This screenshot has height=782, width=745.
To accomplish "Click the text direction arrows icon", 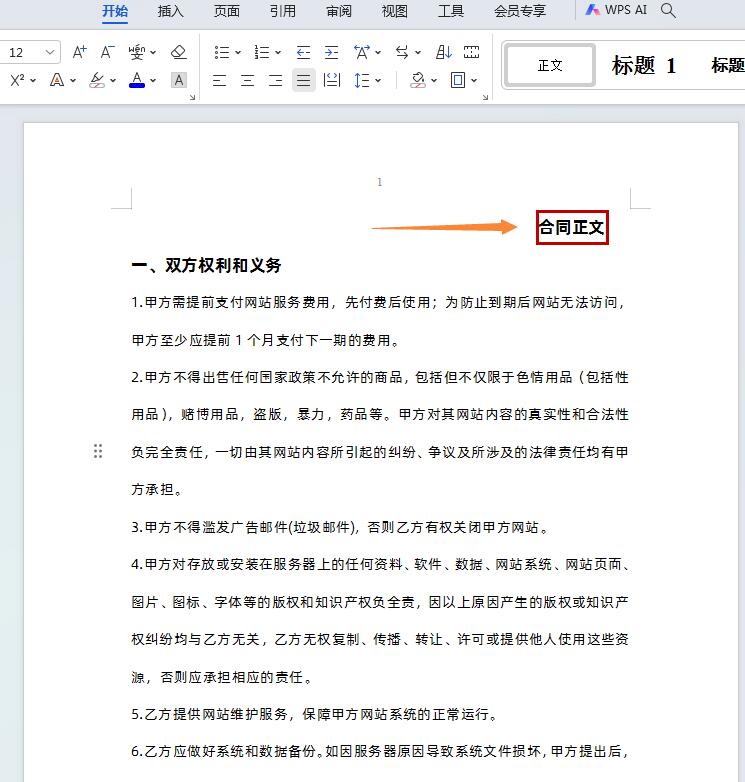I will 402,52.
